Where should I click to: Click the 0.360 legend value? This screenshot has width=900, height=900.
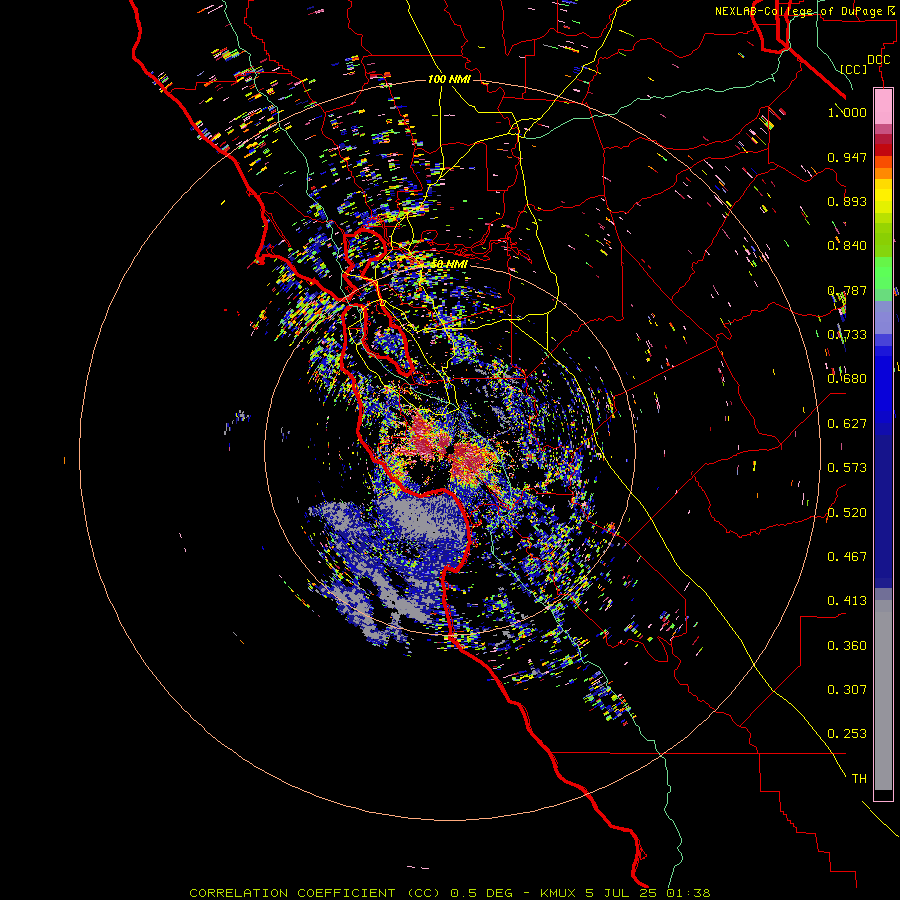point(847,646)
